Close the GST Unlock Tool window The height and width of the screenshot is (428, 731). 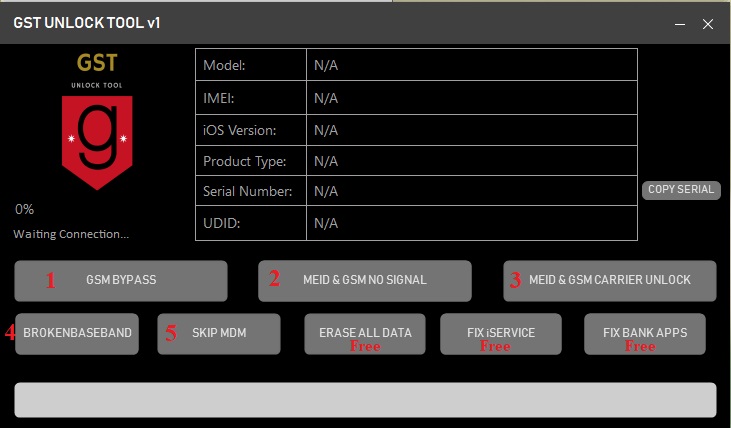pos(708,24)
